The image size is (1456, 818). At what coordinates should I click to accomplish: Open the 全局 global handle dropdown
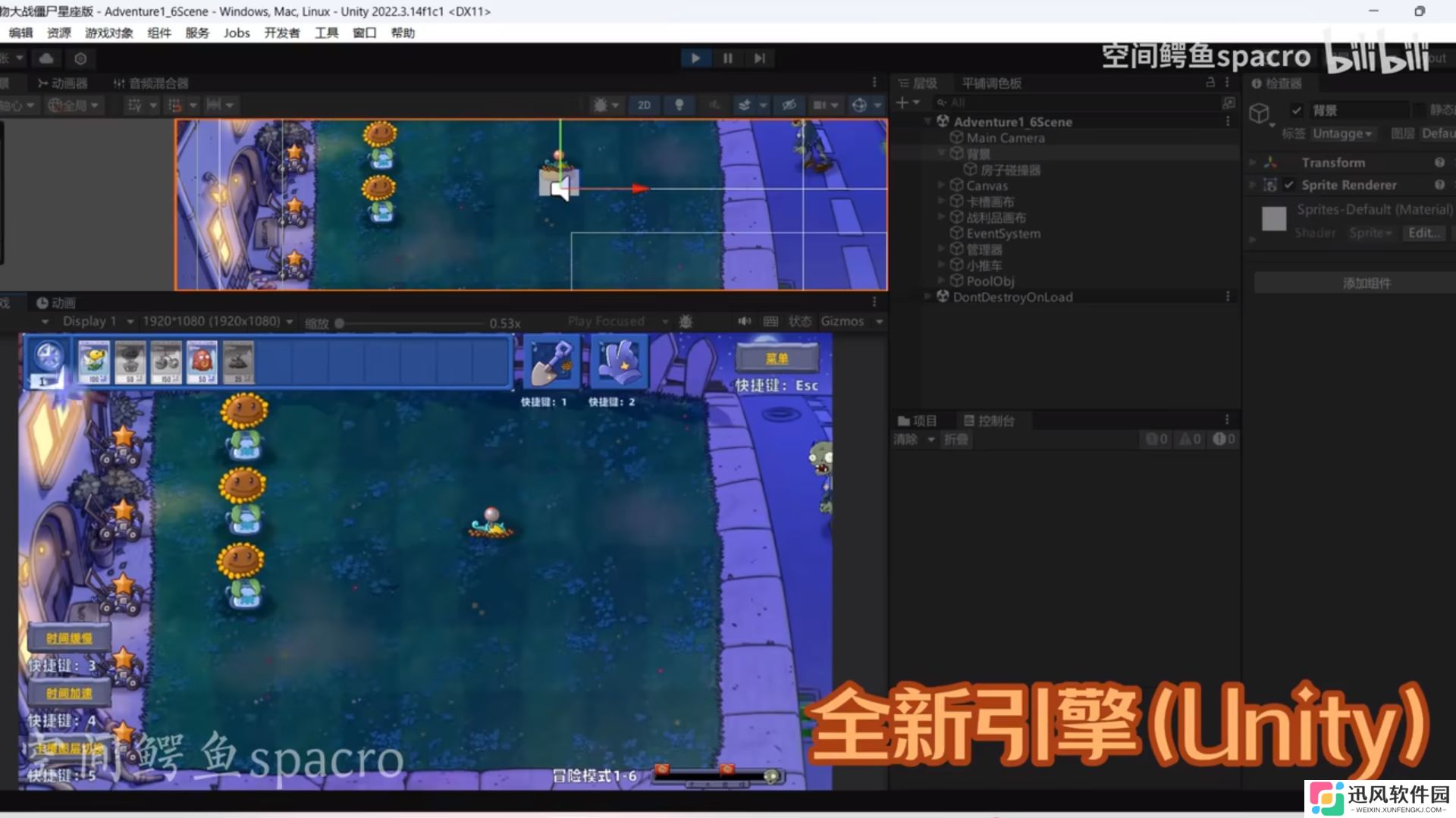coord(73,105)
